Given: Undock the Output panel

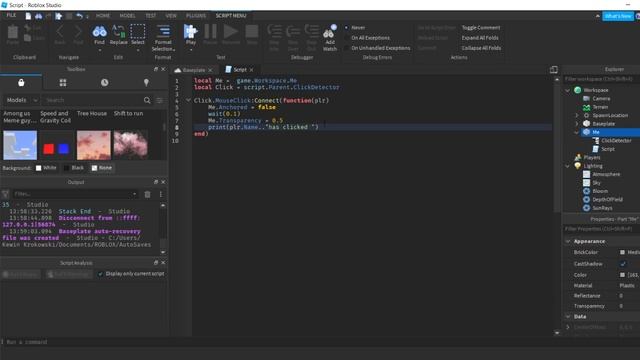Looking at the screenshot, I should (x=156, y=182).
